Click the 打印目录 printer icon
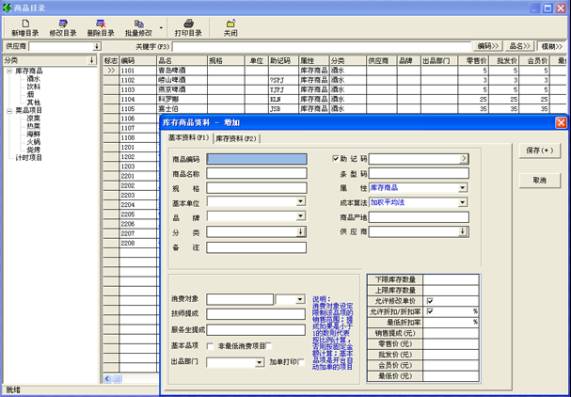Image resolution: width=571 pixels, height=397 pixels. (x=188, y=24)
